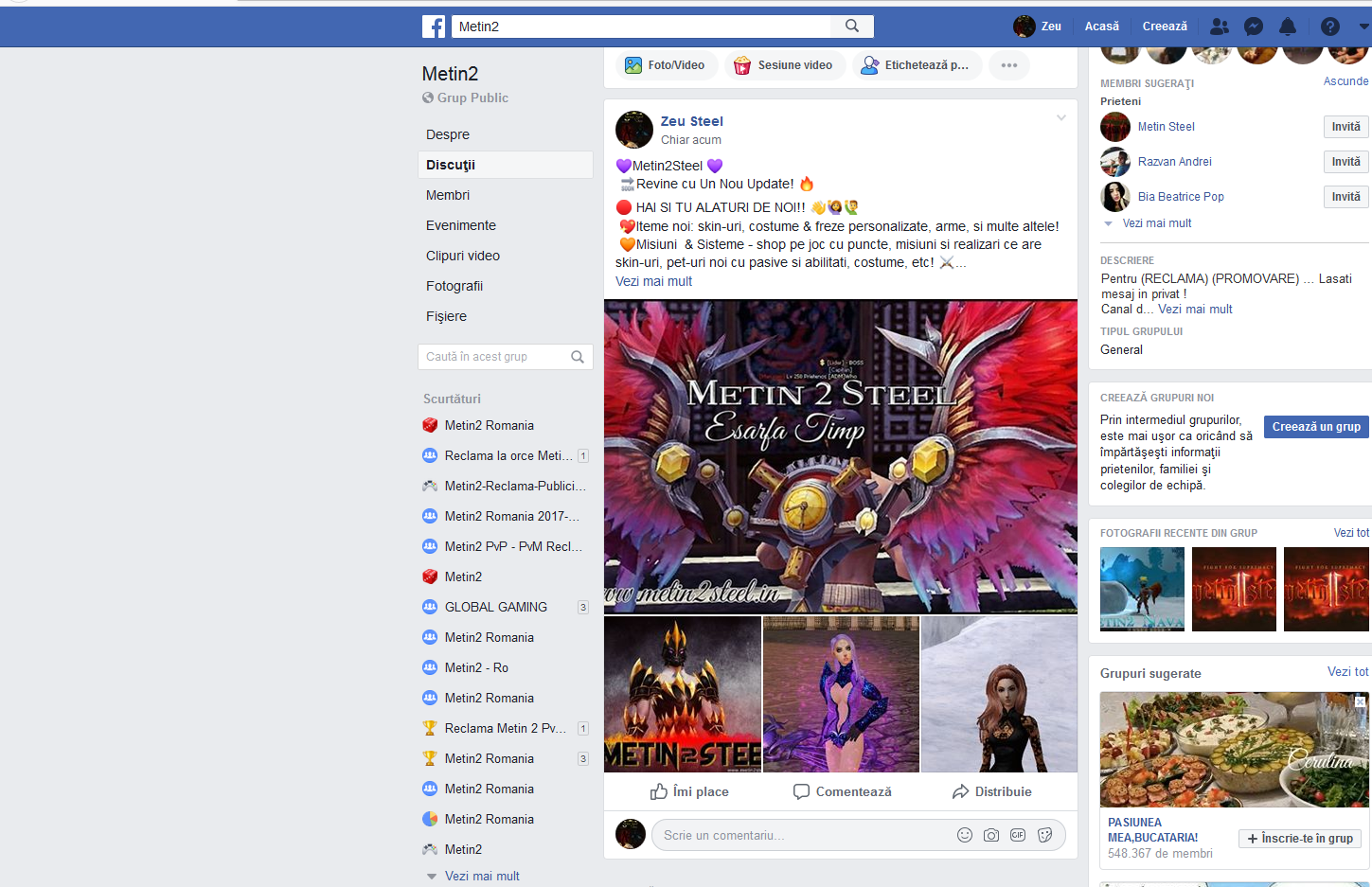
Task: Select Discuții section
Action: coord(506,165)
